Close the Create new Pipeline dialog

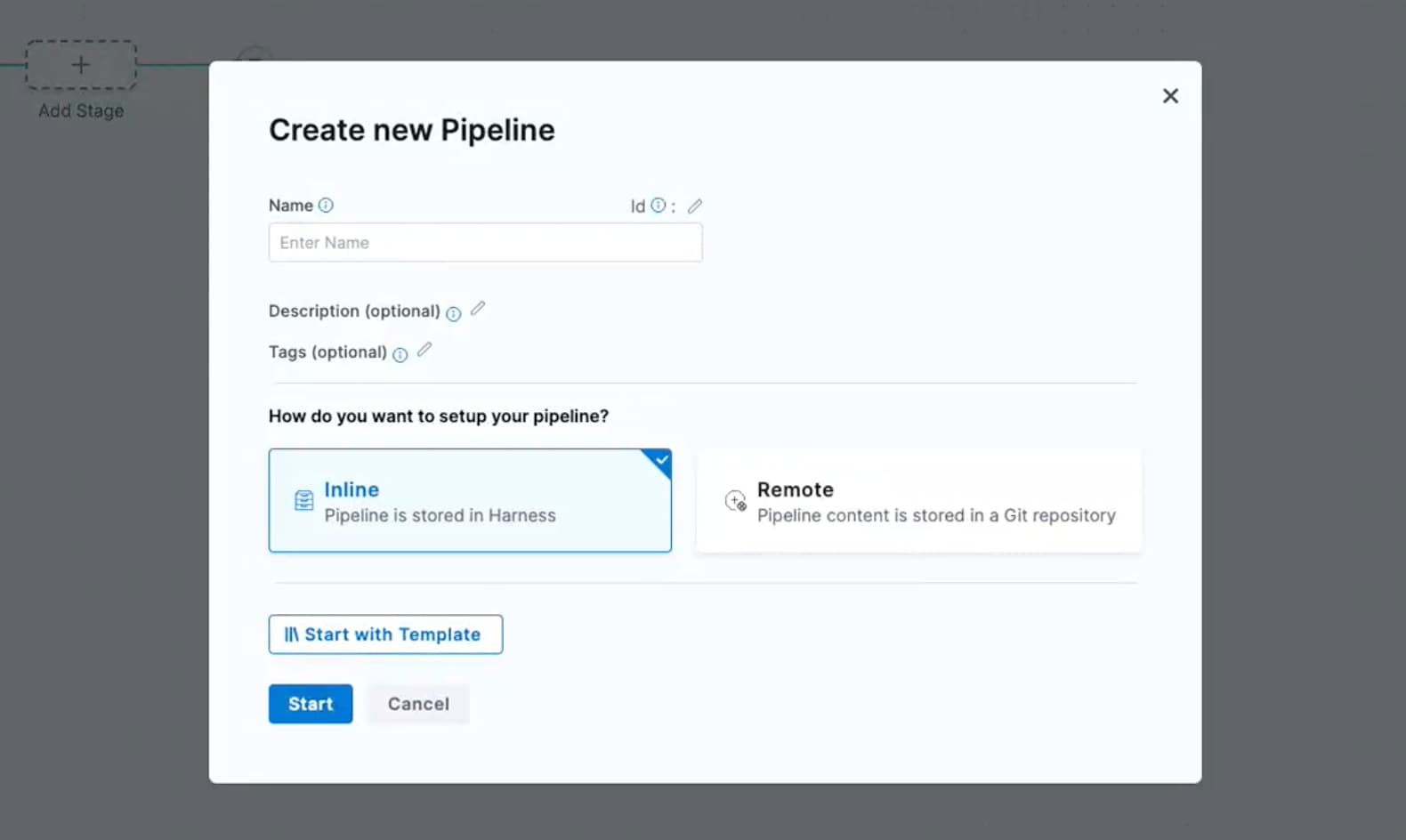pos(1170,96)
